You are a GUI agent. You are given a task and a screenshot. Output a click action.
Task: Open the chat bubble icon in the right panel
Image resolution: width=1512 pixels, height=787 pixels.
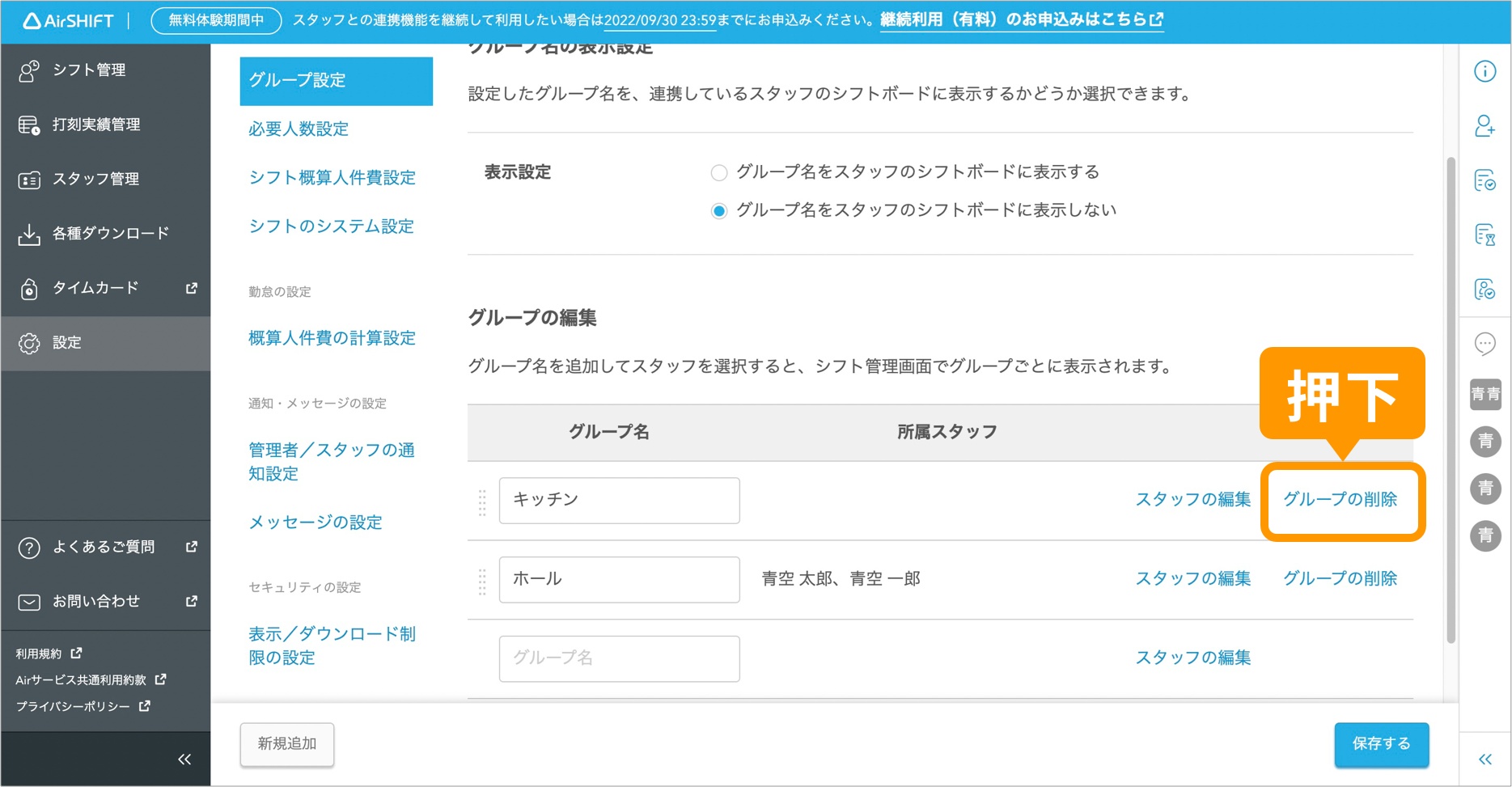1485,344
